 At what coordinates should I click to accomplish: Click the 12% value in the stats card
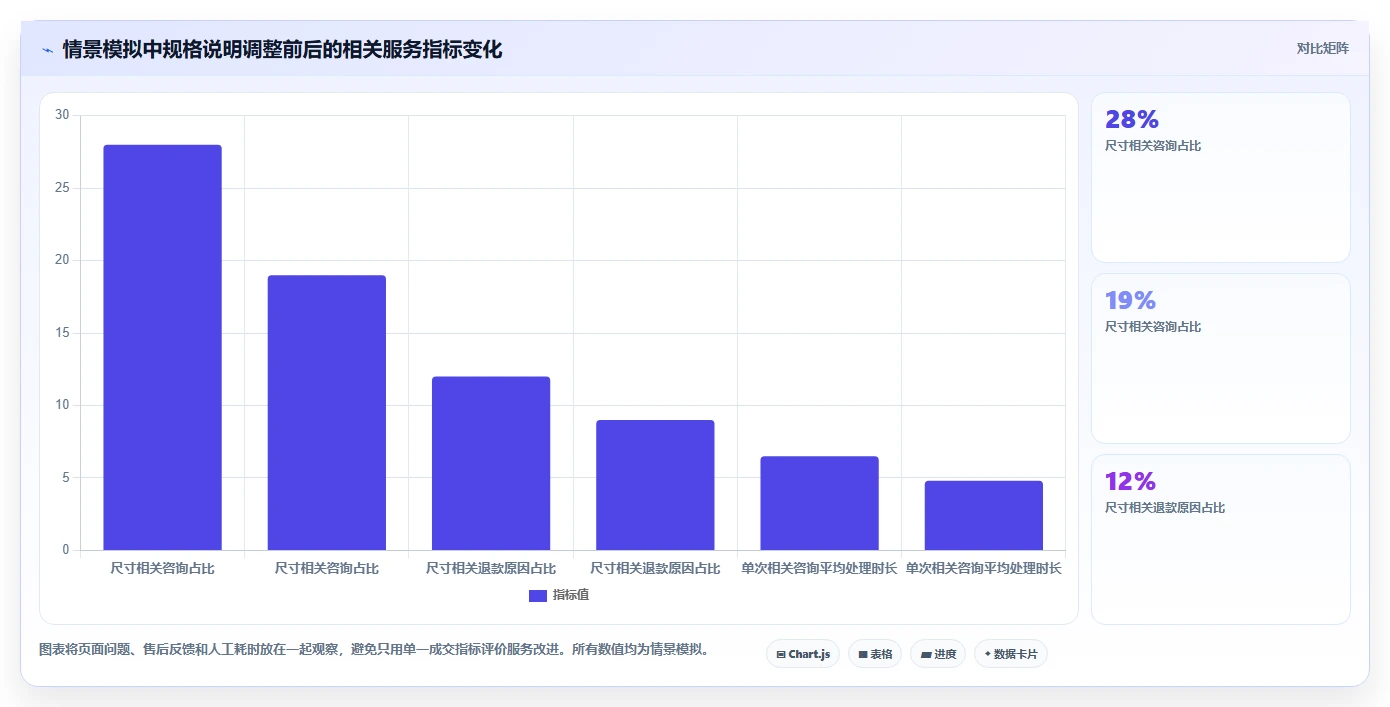tap(1131, 481)
